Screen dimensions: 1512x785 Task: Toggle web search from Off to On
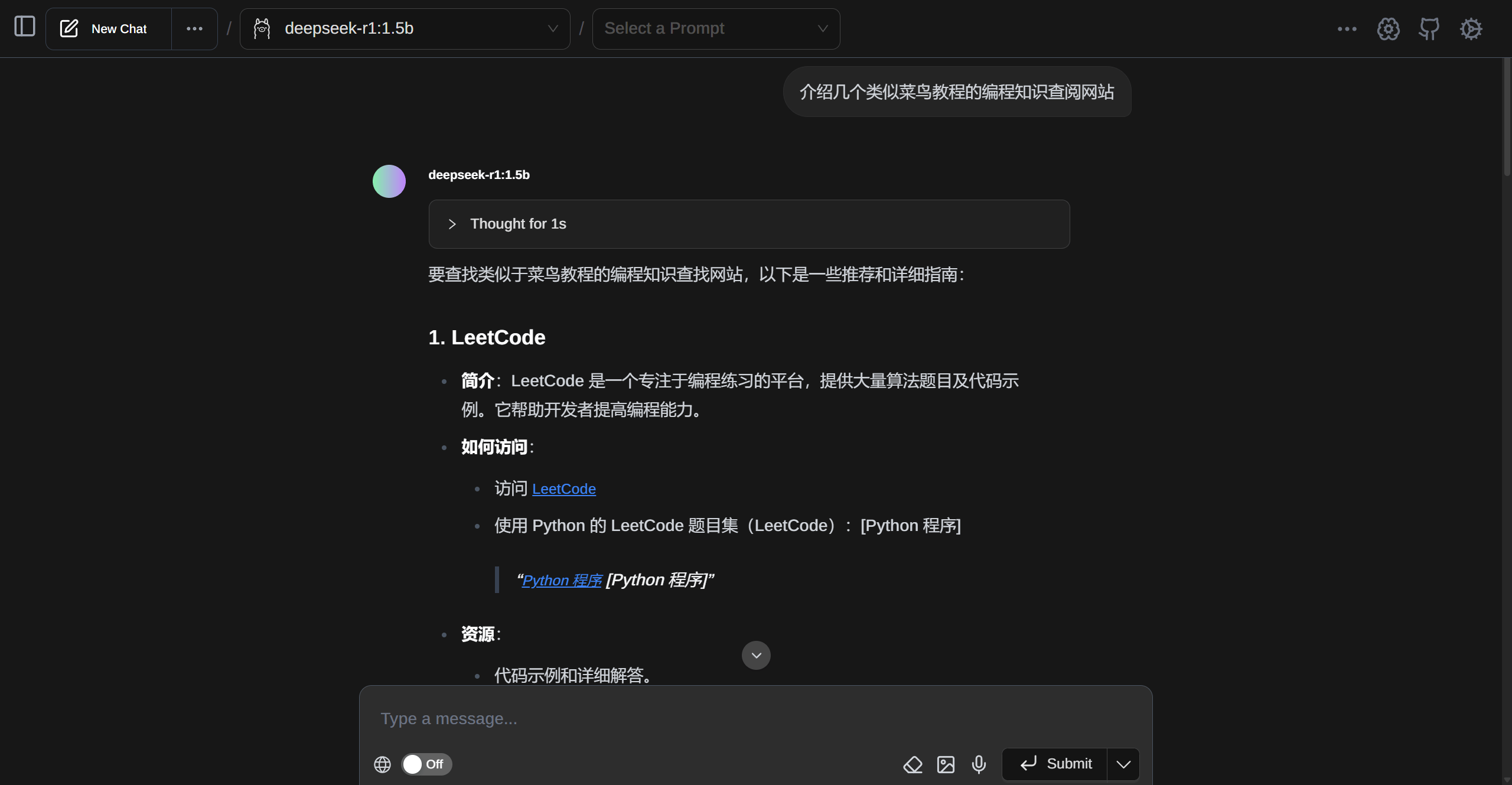point(425,764)
